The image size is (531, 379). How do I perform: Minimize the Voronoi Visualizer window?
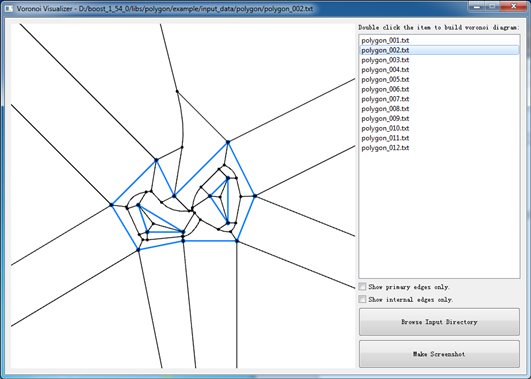(x=476, y=6)
